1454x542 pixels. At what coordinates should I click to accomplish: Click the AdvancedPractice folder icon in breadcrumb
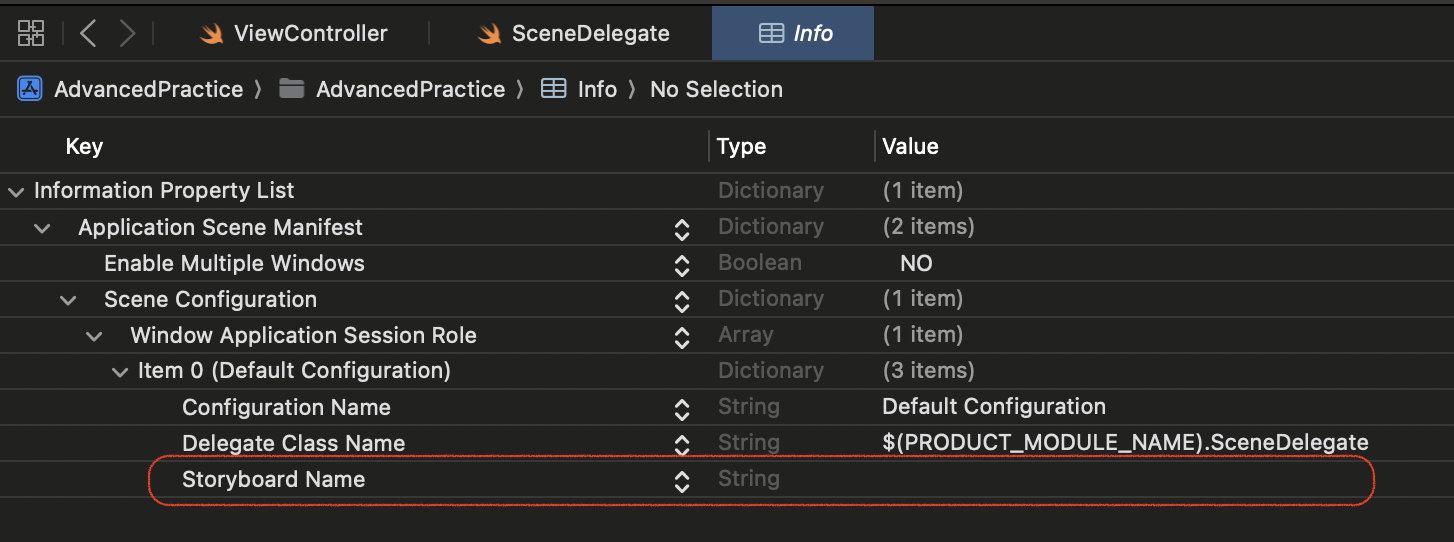[292, 89]
